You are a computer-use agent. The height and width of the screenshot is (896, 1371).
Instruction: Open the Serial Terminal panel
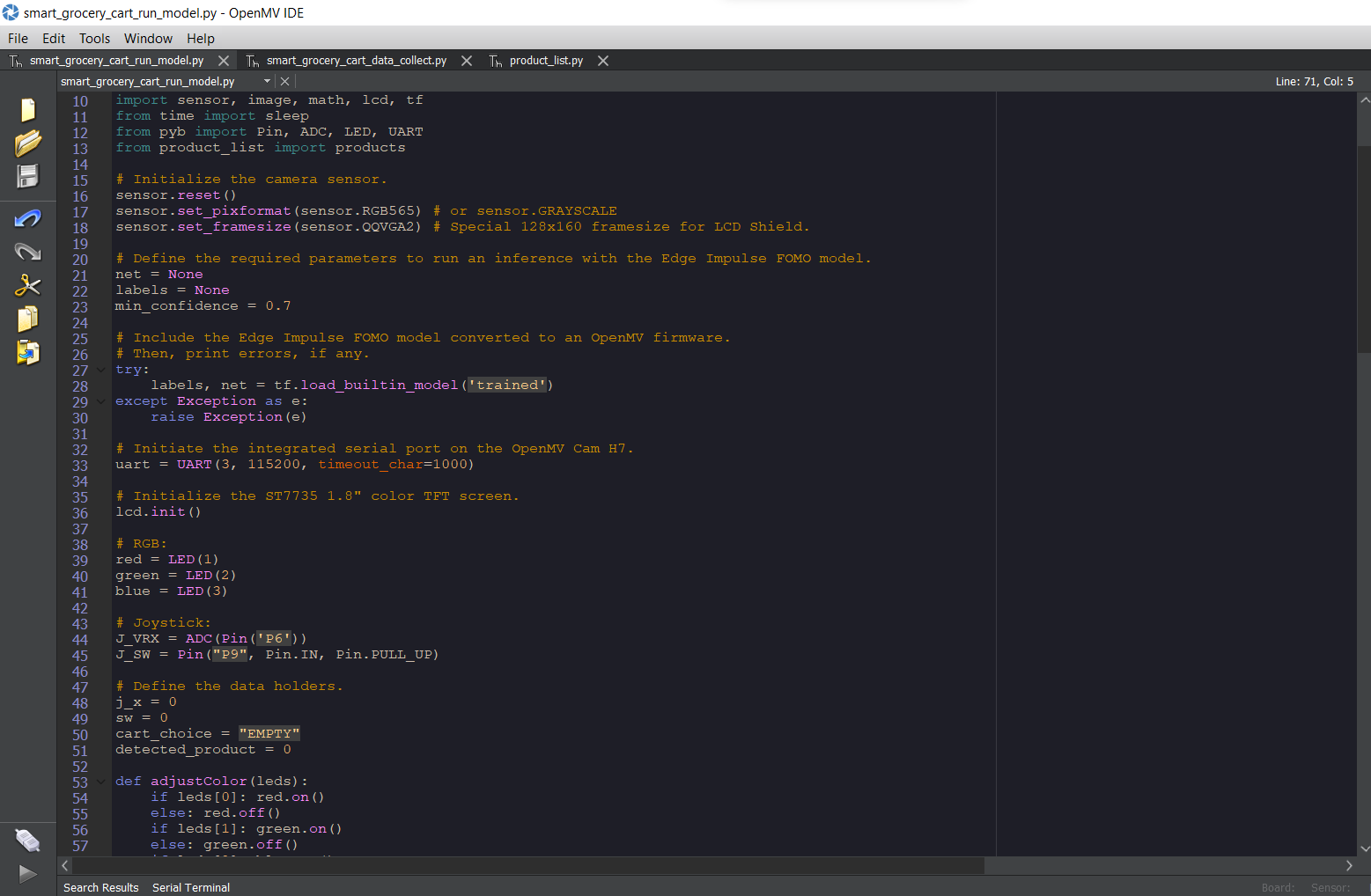click(x=190, y=887)
